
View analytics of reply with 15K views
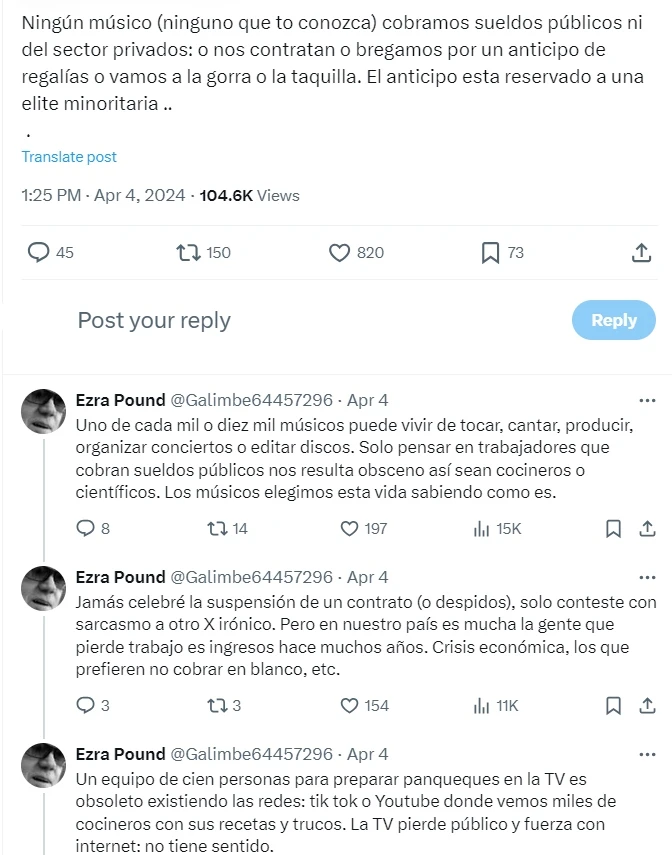pos(484,528)
